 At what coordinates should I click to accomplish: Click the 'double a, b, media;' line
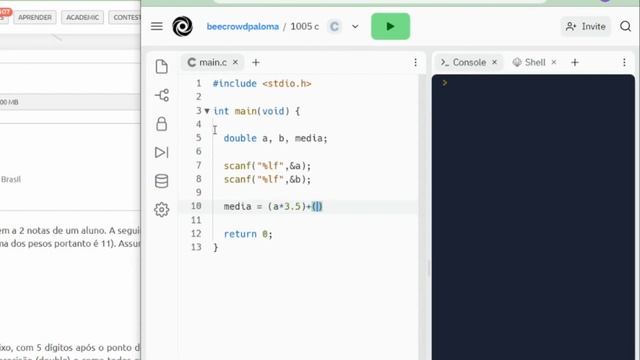(276, 138)
